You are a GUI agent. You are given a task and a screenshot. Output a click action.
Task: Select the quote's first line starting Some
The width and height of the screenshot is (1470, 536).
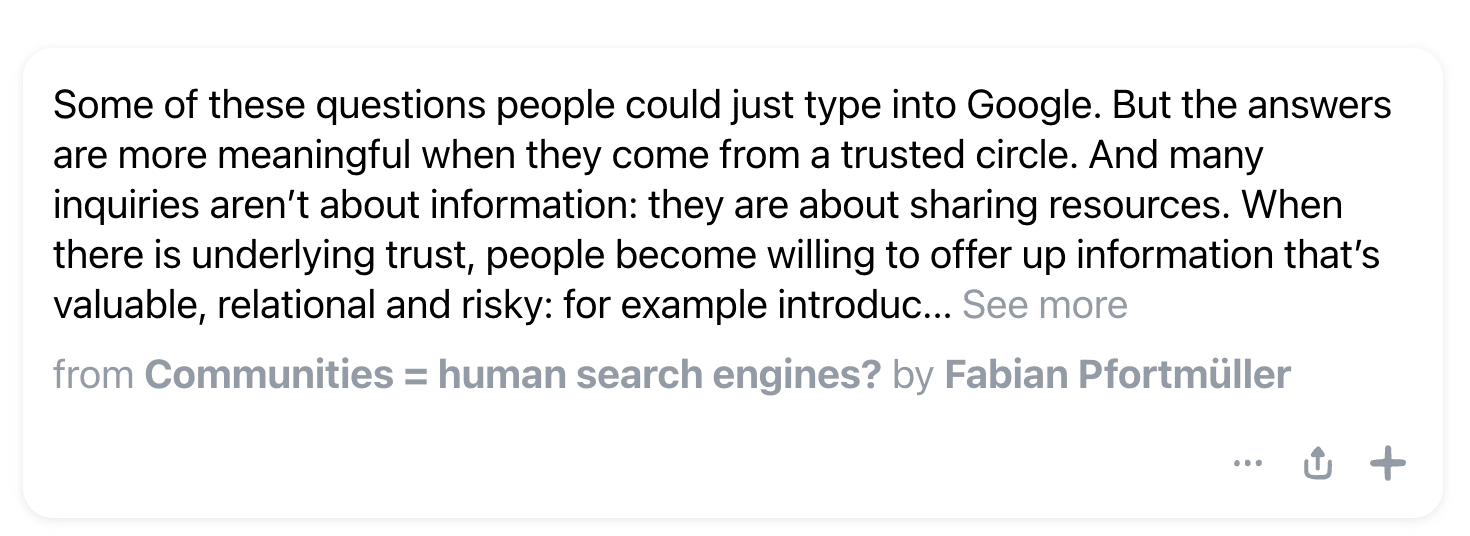tap(722, 106)
